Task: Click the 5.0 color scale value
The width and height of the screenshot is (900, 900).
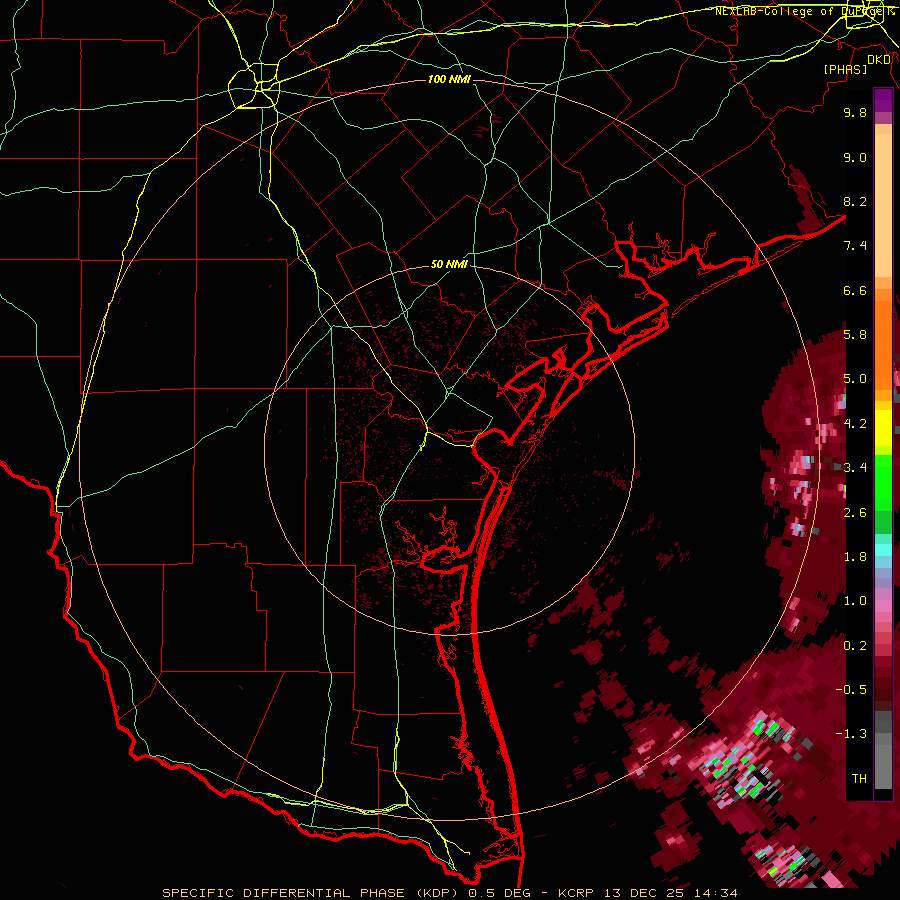Action: pos(855,379)
